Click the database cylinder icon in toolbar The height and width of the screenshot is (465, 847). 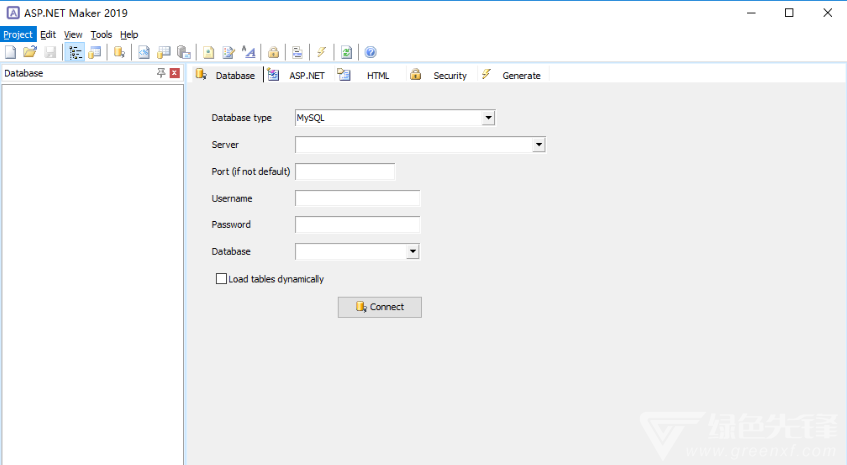coord(119,52)
